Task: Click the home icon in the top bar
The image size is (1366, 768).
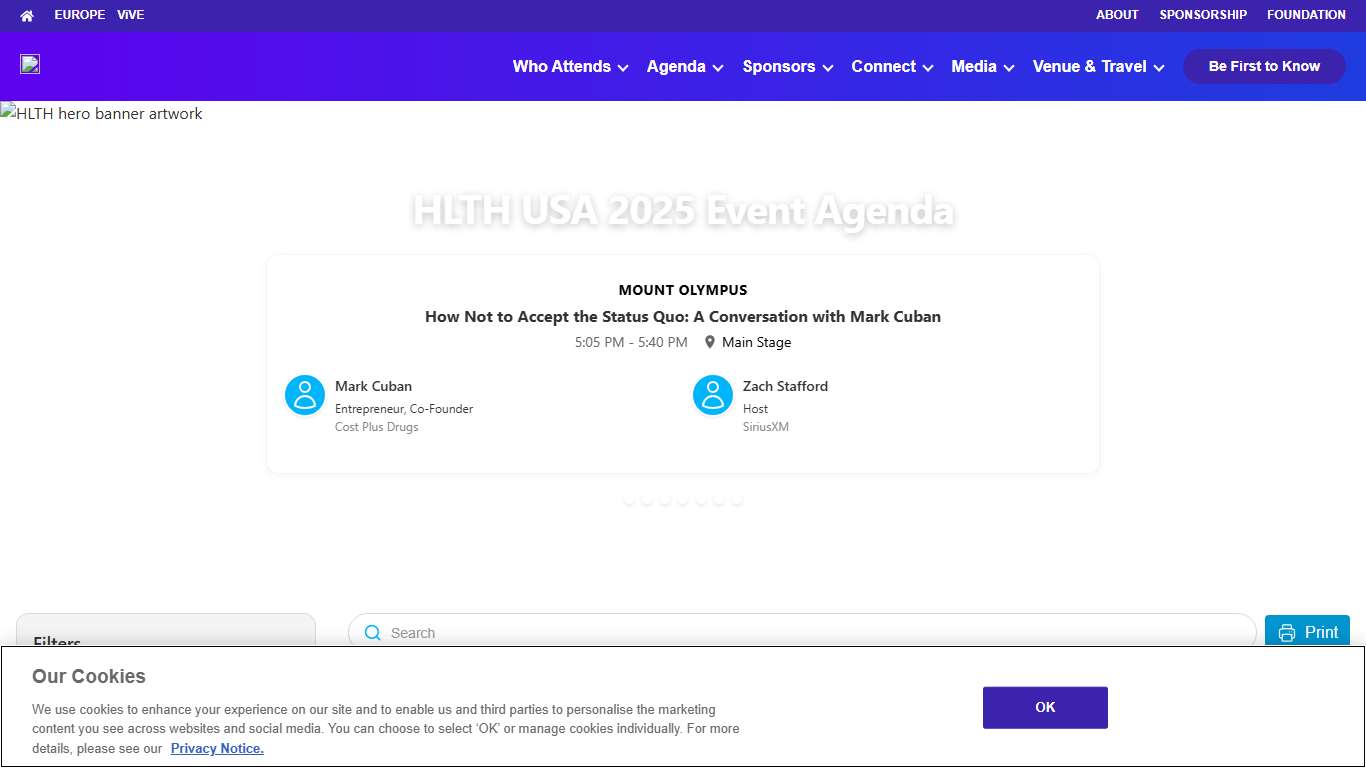Action: pos(26,15)
